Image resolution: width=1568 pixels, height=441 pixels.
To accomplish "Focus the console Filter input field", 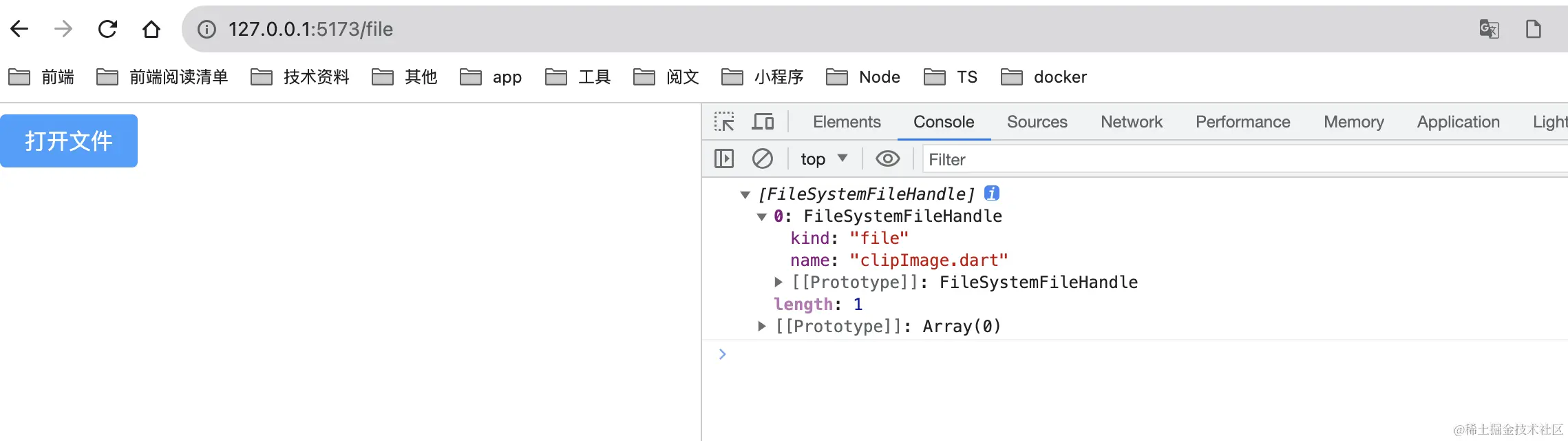I will click(1244, 159).
